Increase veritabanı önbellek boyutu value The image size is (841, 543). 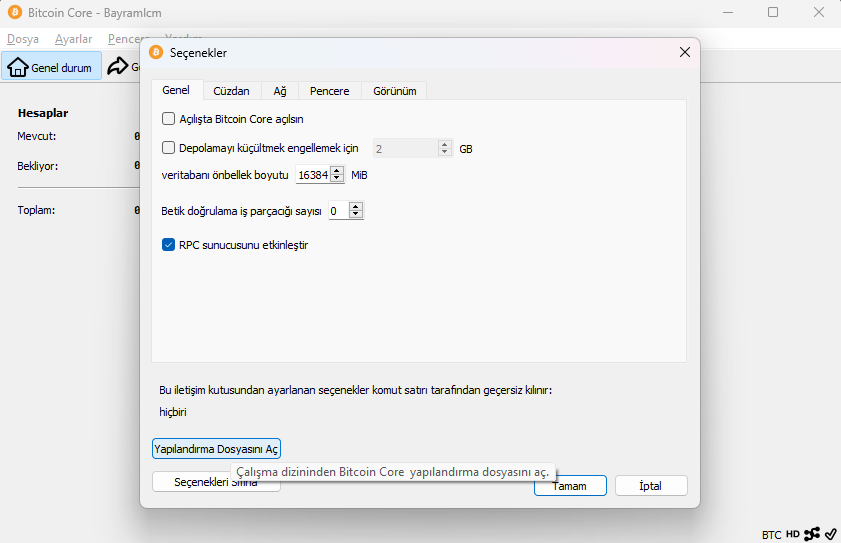point(337,171)
